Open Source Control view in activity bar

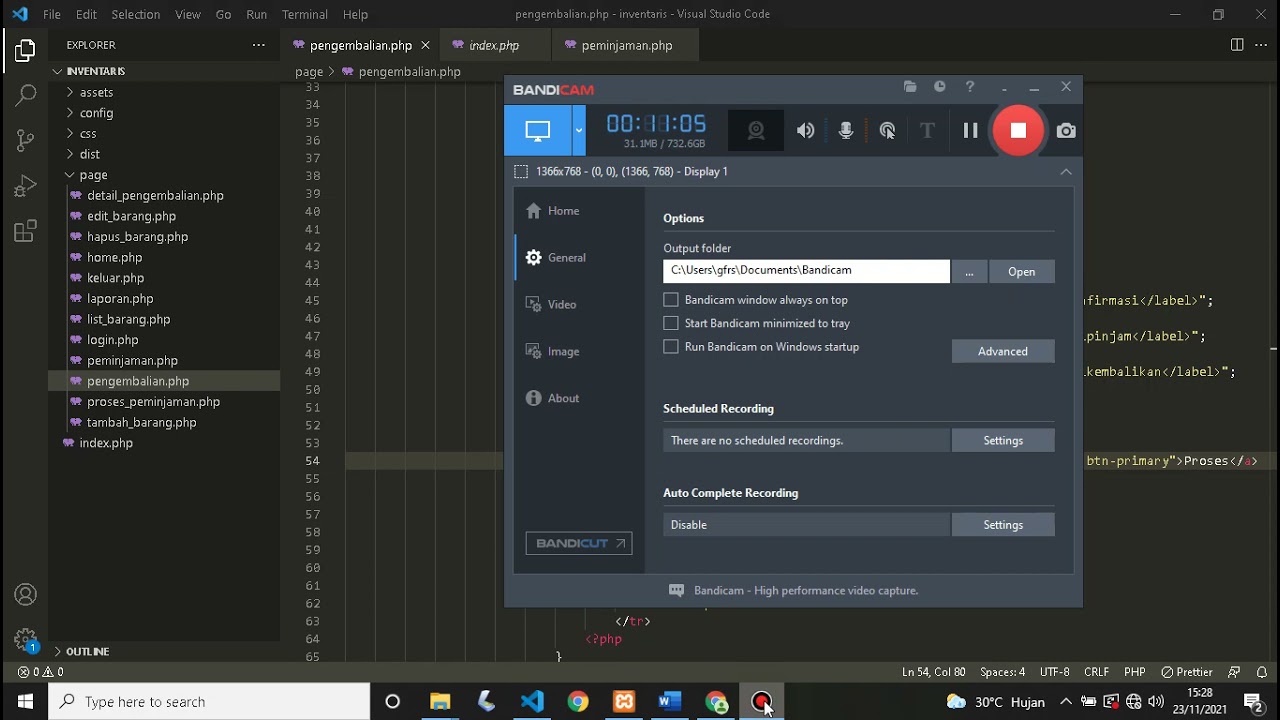coord(25,141)
